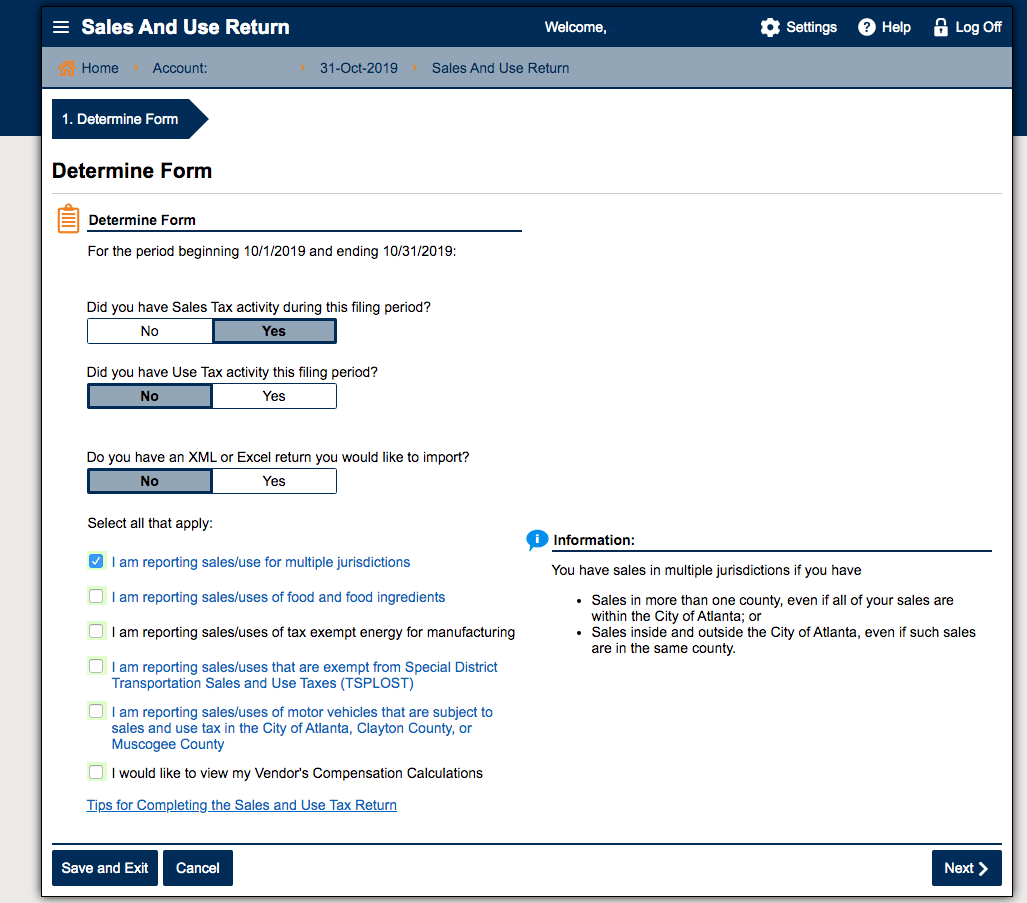Click the 'Determine Form' page heading

click(x=132, y=171)
